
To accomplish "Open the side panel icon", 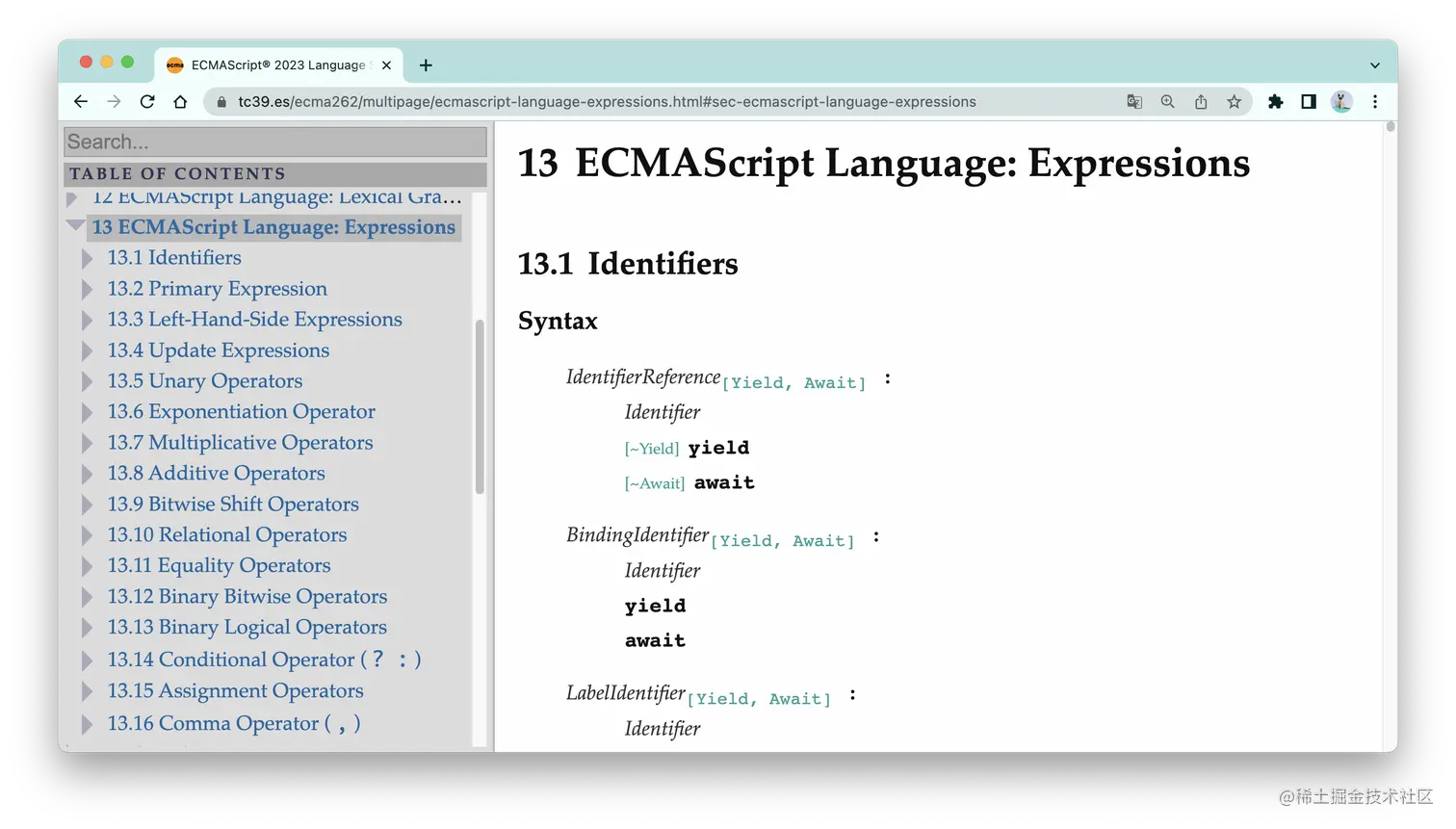I will (x=1309, y=101).
